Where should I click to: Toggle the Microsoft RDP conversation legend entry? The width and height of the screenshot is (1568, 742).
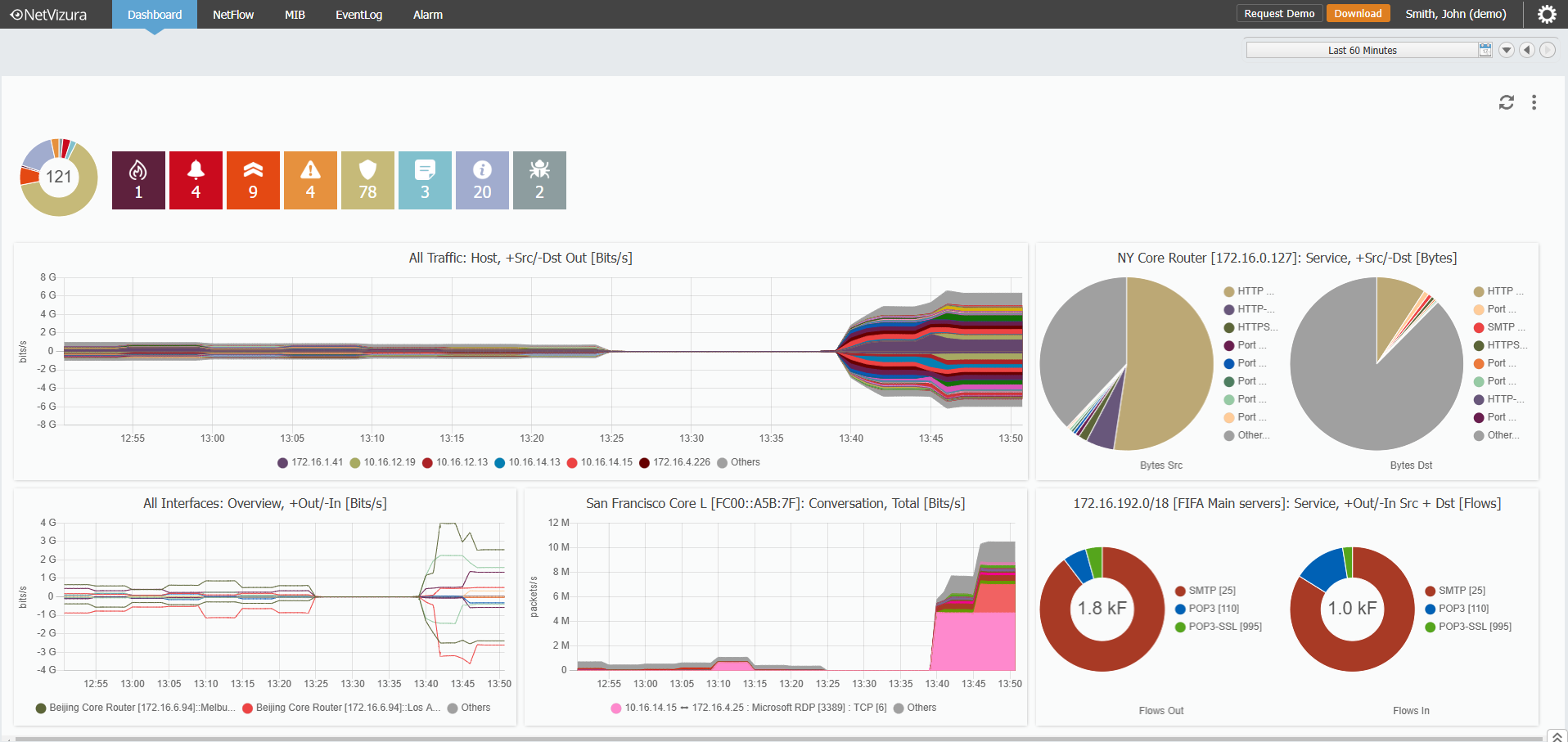pos(749,708)
